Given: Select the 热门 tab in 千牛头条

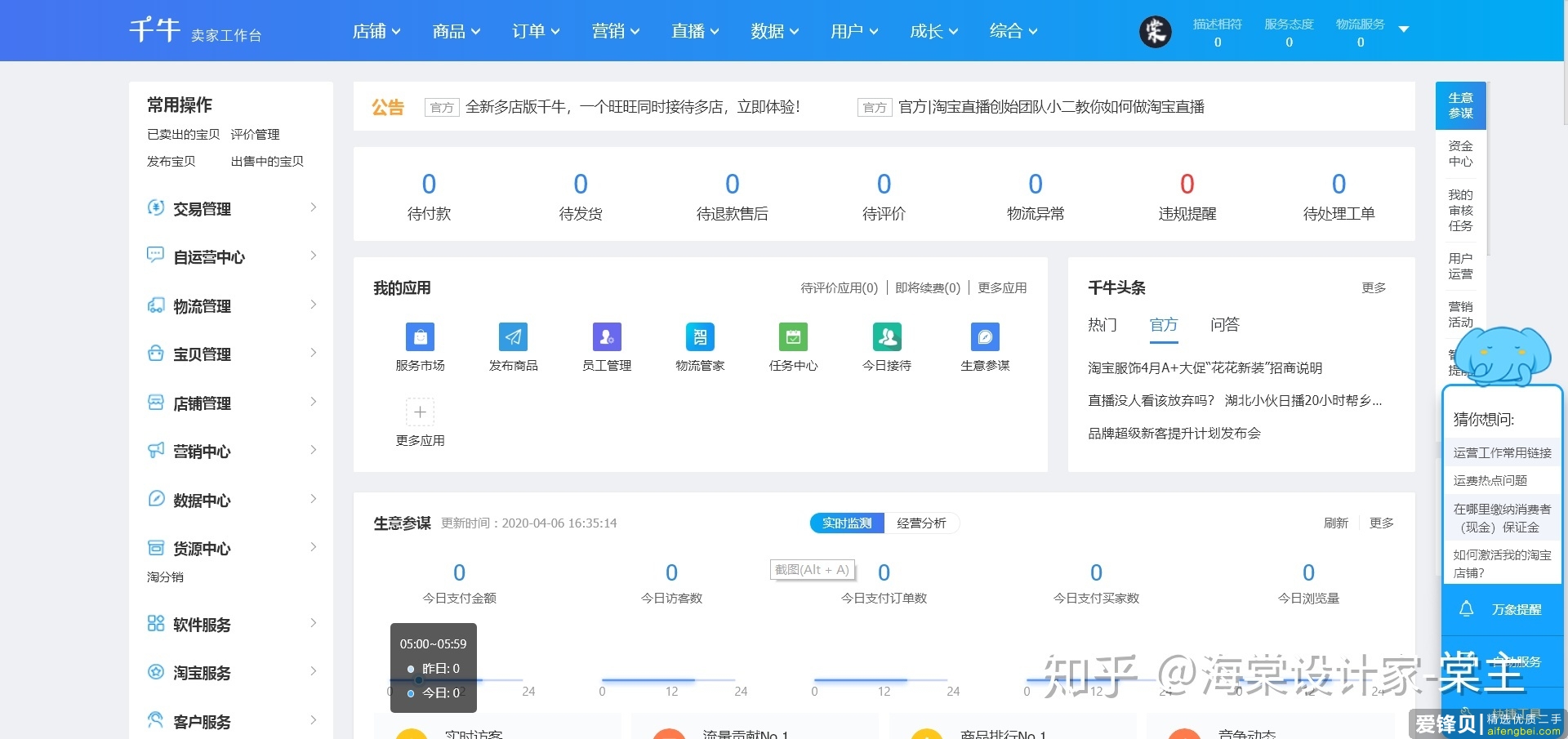Looking at the screenshot, I should click(x=1102, y=325).
